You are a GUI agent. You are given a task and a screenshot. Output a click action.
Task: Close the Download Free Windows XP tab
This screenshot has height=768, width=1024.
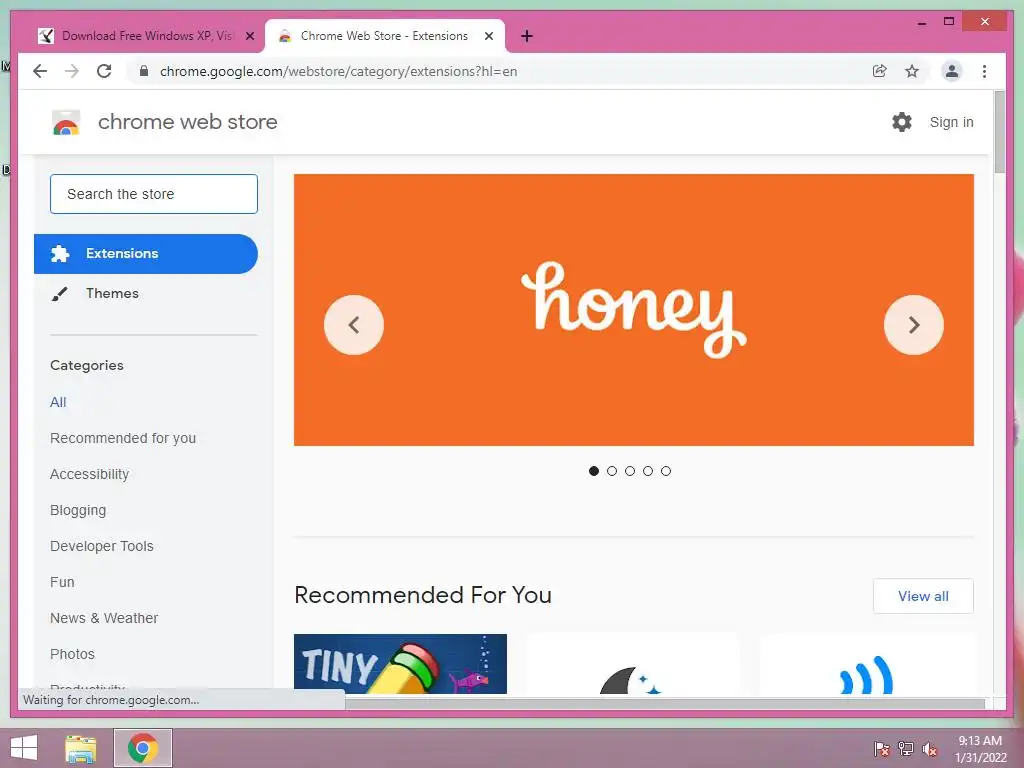pos(249,36)
